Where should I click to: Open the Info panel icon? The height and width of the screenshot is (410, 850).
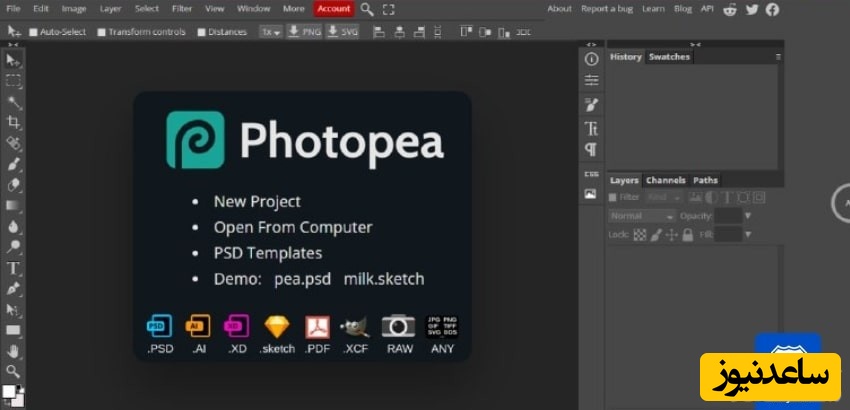pos(591,59)
